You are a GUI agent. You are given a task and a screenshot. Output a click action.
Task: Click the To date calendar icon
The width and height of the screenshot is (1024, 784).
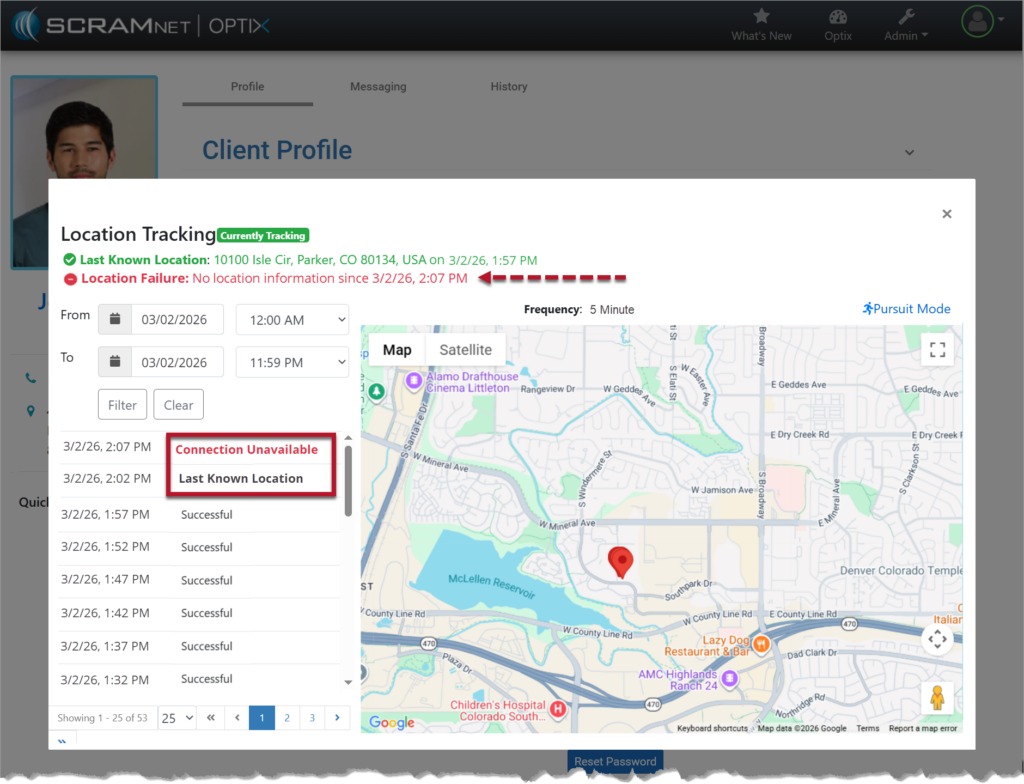tap(115, 362)
